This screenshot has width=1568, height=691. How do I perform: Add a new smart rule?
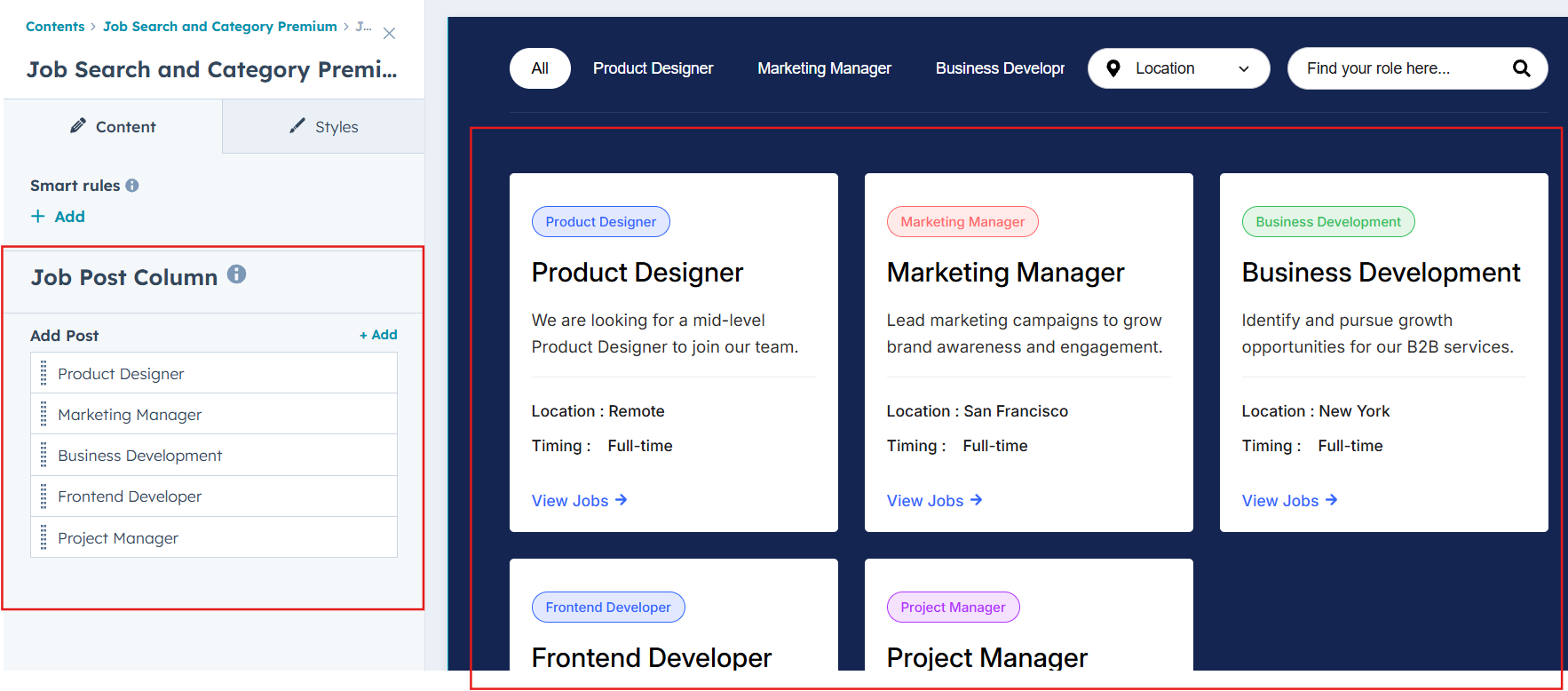(x=59, y=217)
